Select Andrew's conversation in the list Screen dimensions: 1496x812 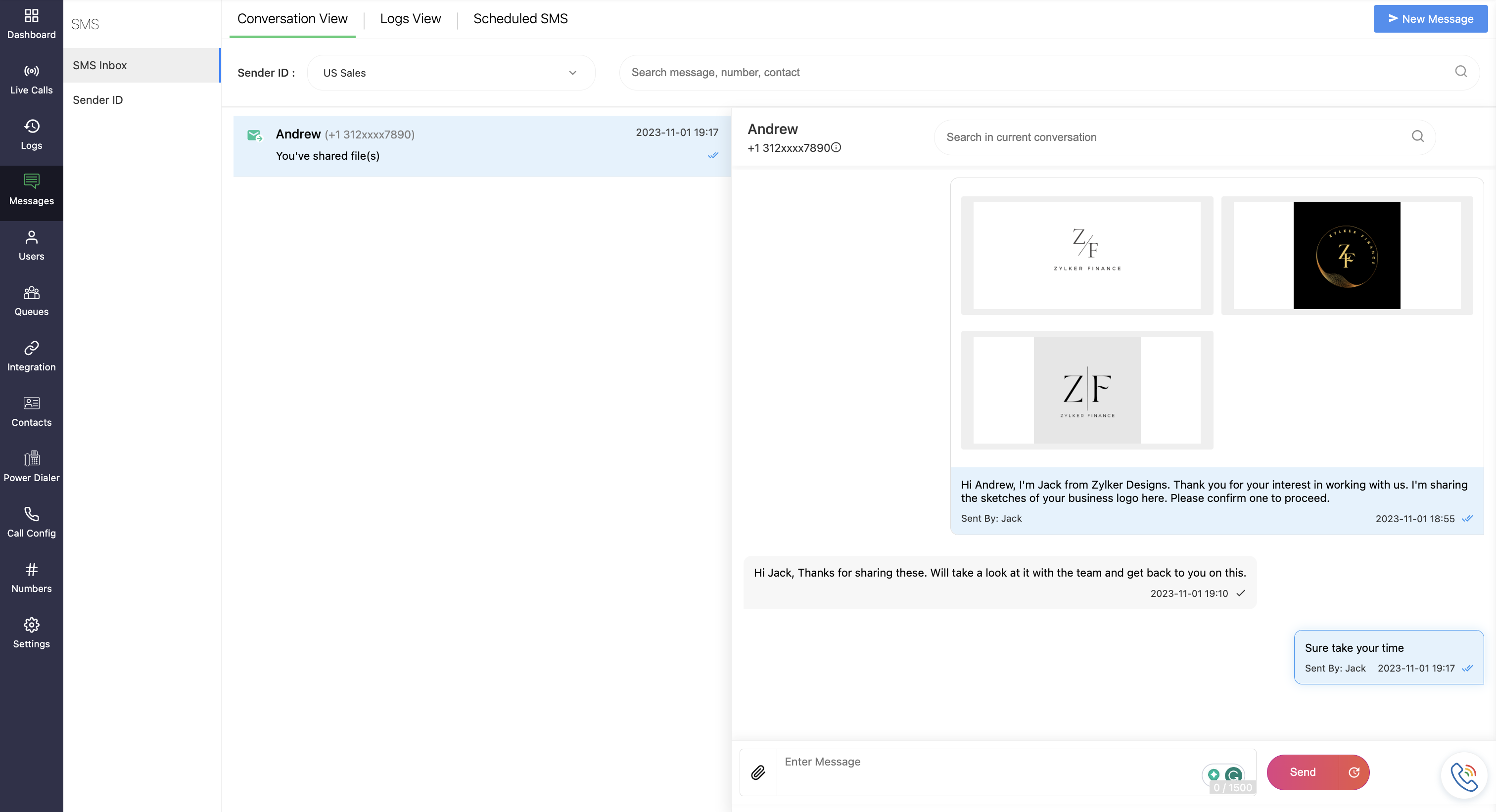(482, 145)
